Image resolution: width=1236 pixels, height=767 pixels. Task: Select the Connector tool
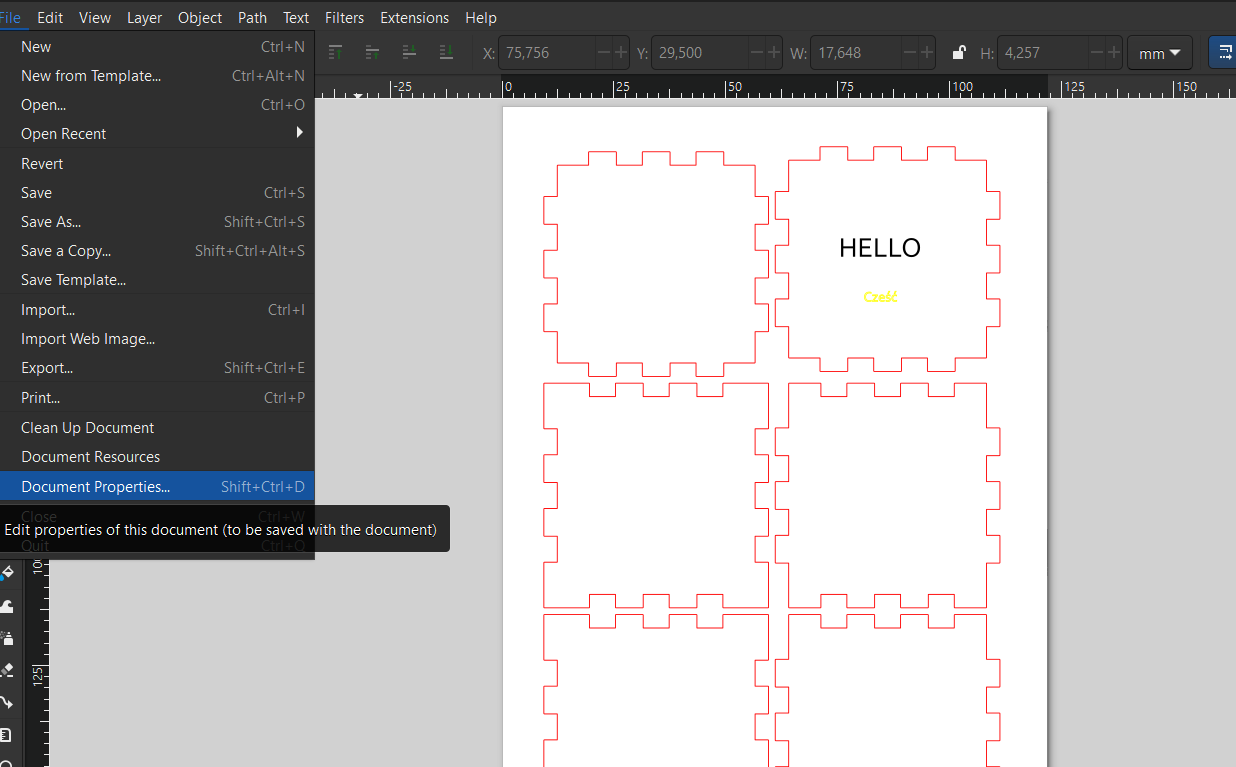[8, 702]
